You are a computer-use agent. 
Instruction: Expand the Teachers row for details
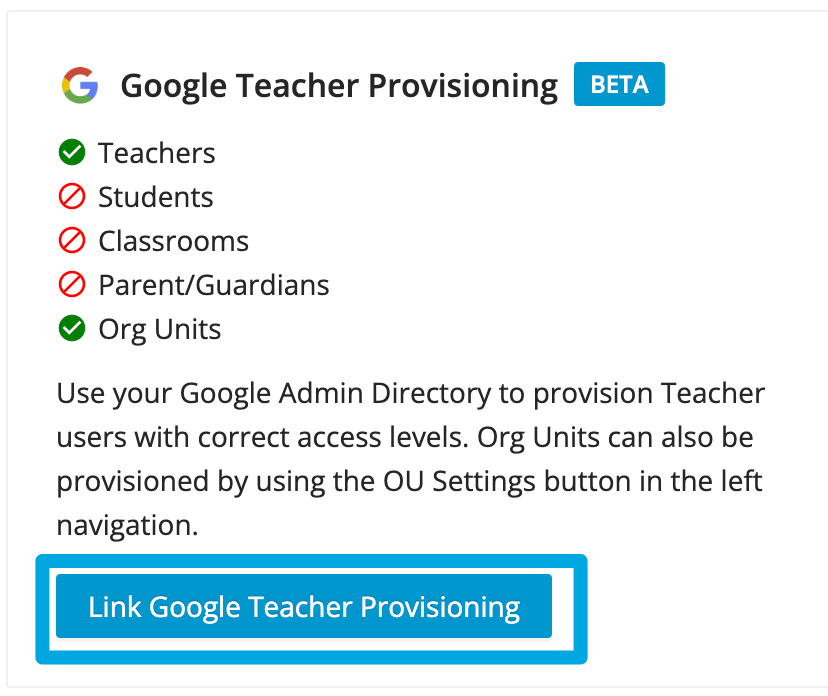point(156,152)
